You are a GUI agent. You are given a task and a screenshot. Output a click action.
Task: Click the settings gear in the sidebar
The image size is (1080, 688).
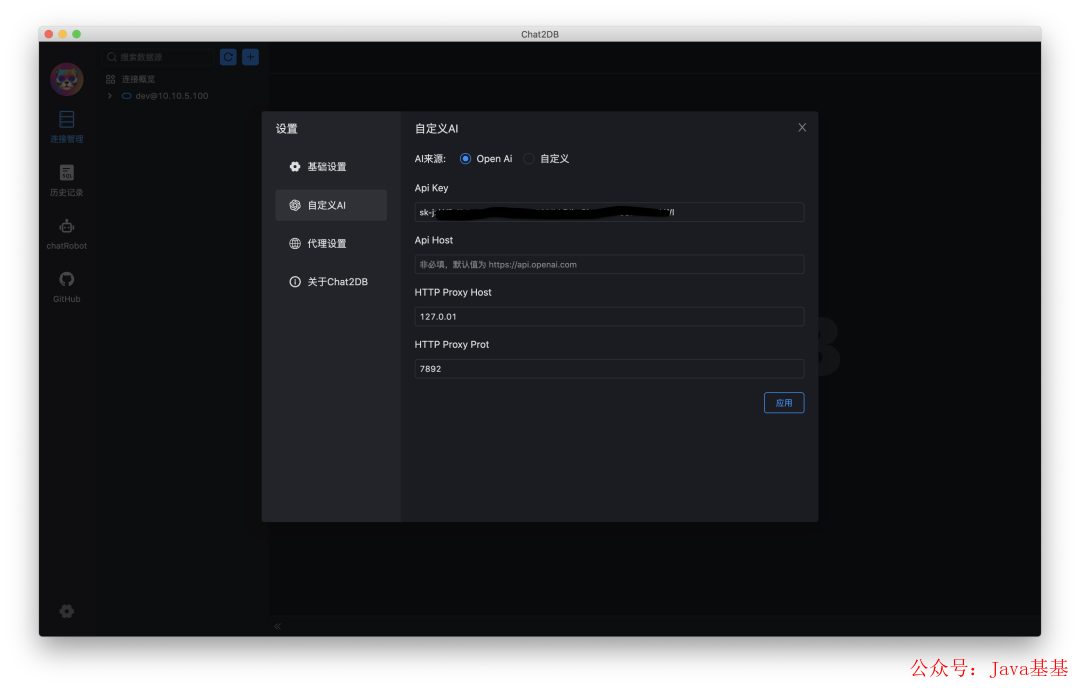point(67,611)
